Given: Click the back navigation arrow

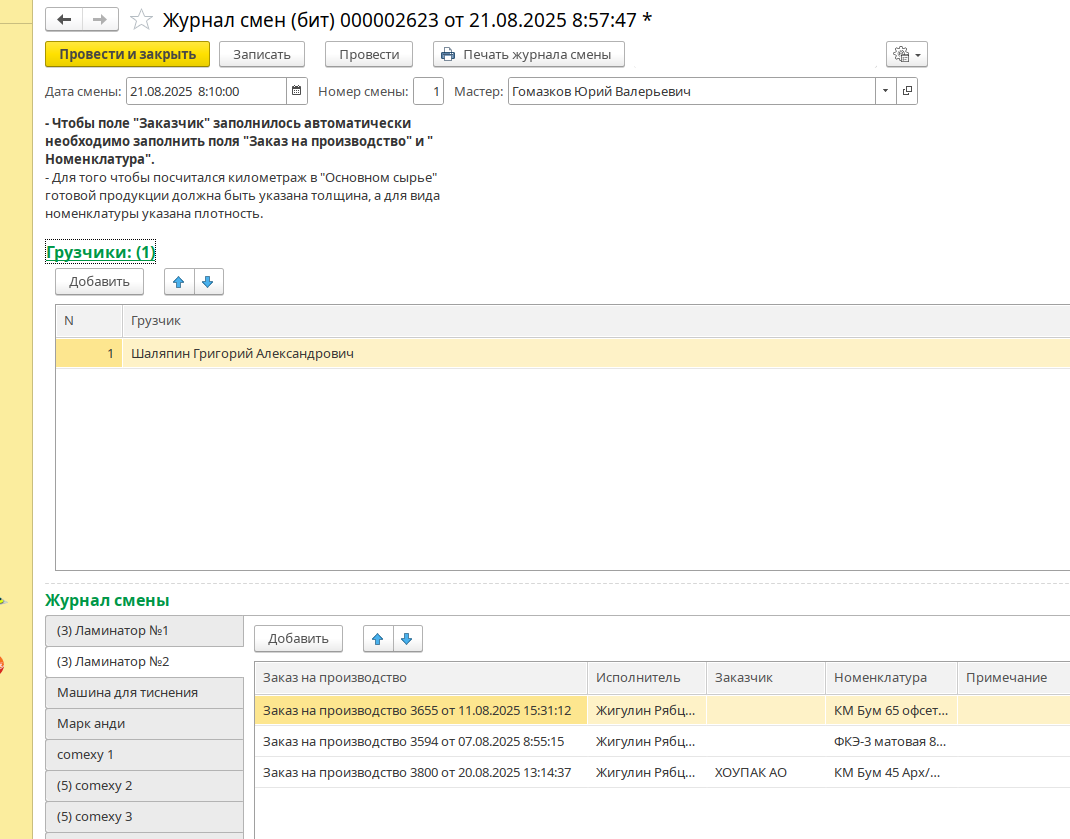Looking at the screenshot, I should click(64, 20).
